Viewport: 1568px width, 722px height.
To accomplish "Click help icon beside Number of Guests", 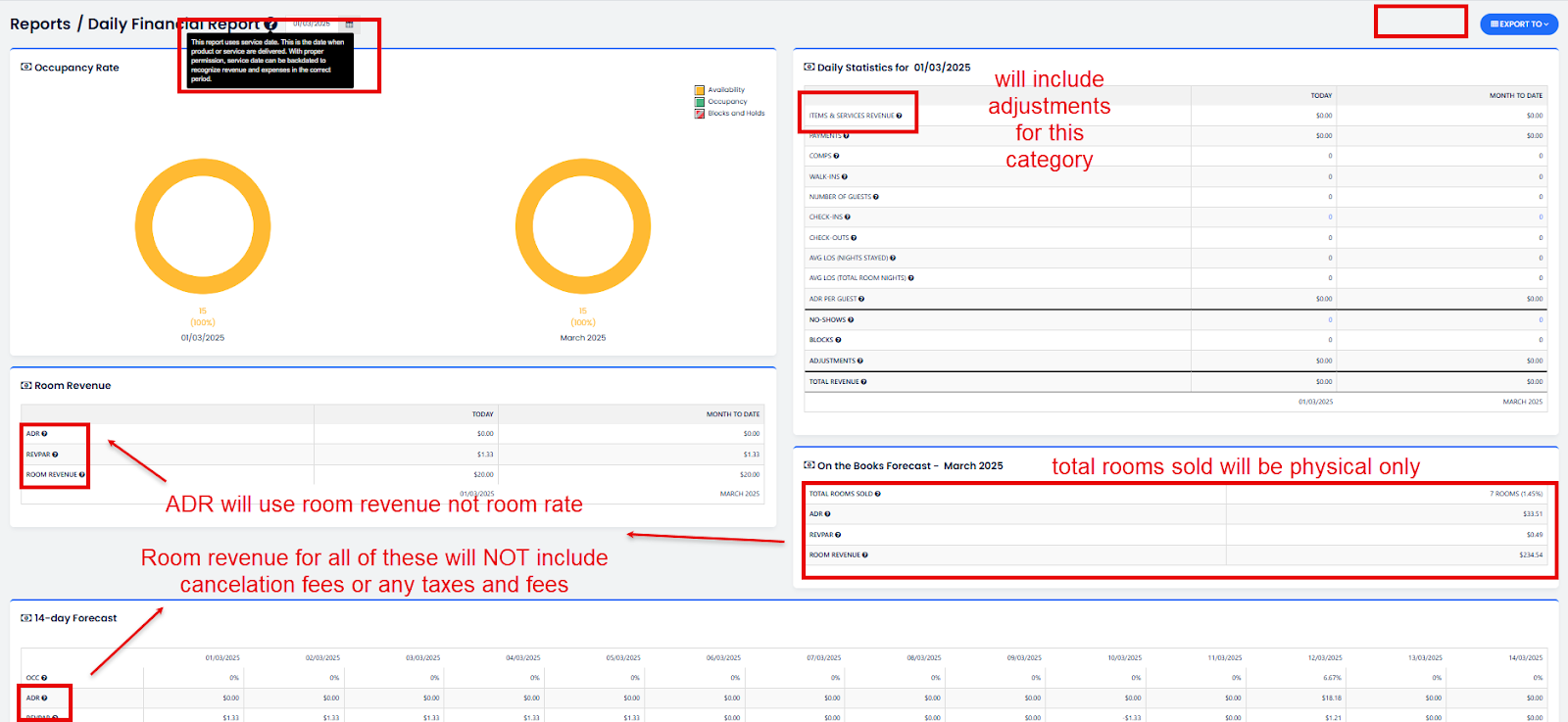I will pos(875,197).
